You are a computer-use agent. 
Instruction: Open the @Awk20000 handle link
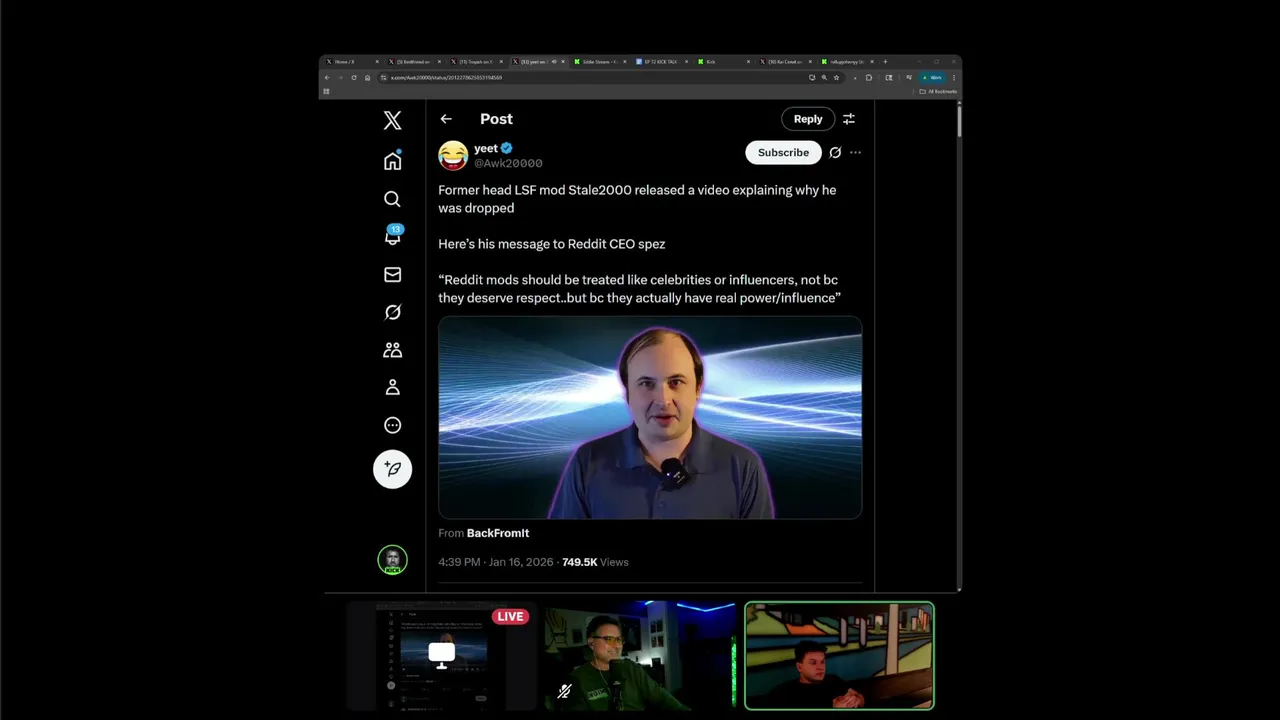tap(508, 163)
